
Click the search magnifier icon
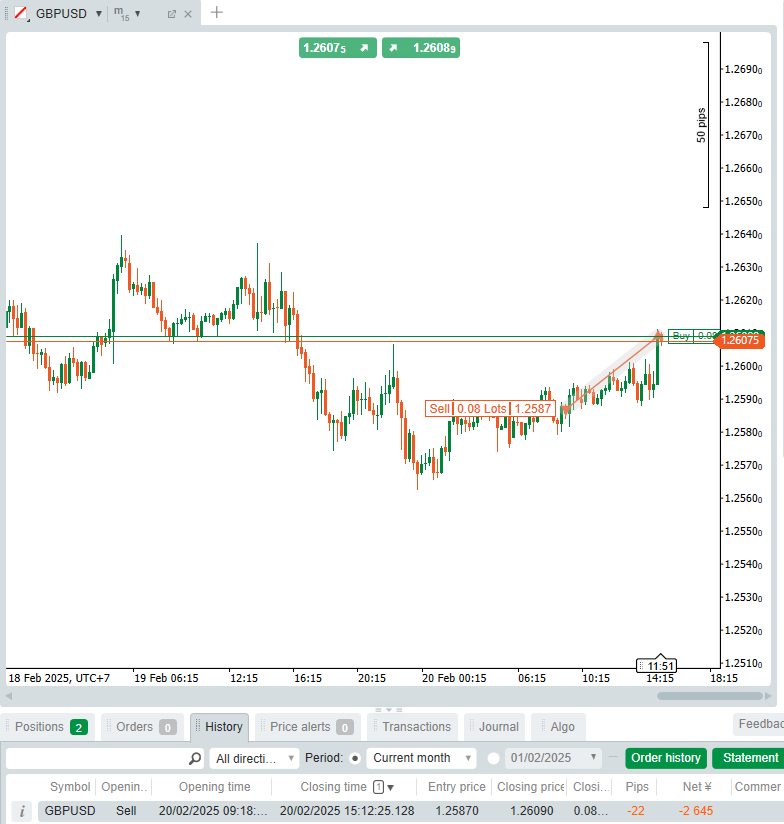click(x=195, y=758)
